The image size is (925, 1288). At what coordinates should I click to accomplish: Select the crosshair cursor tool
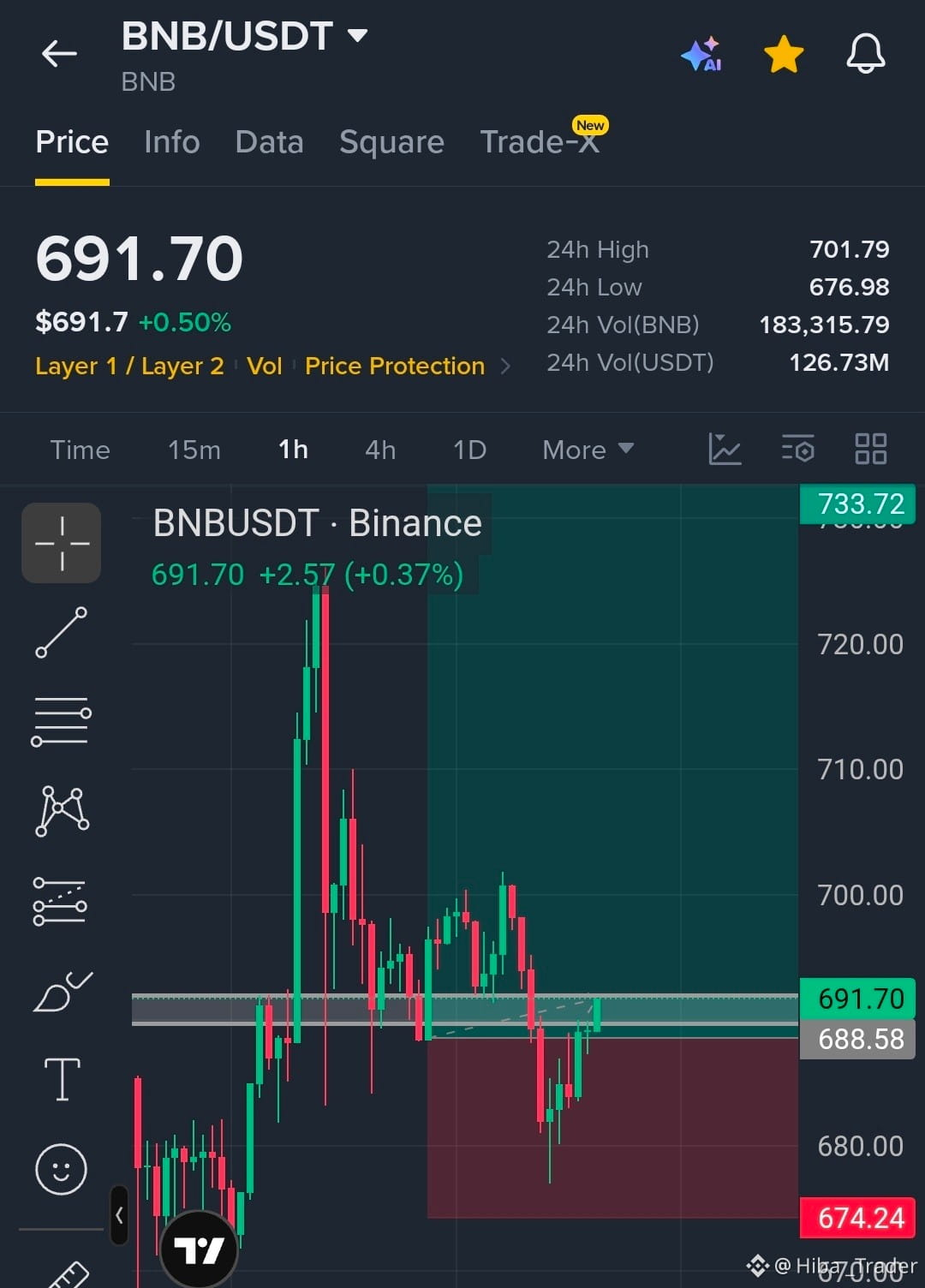coord(62,543)
